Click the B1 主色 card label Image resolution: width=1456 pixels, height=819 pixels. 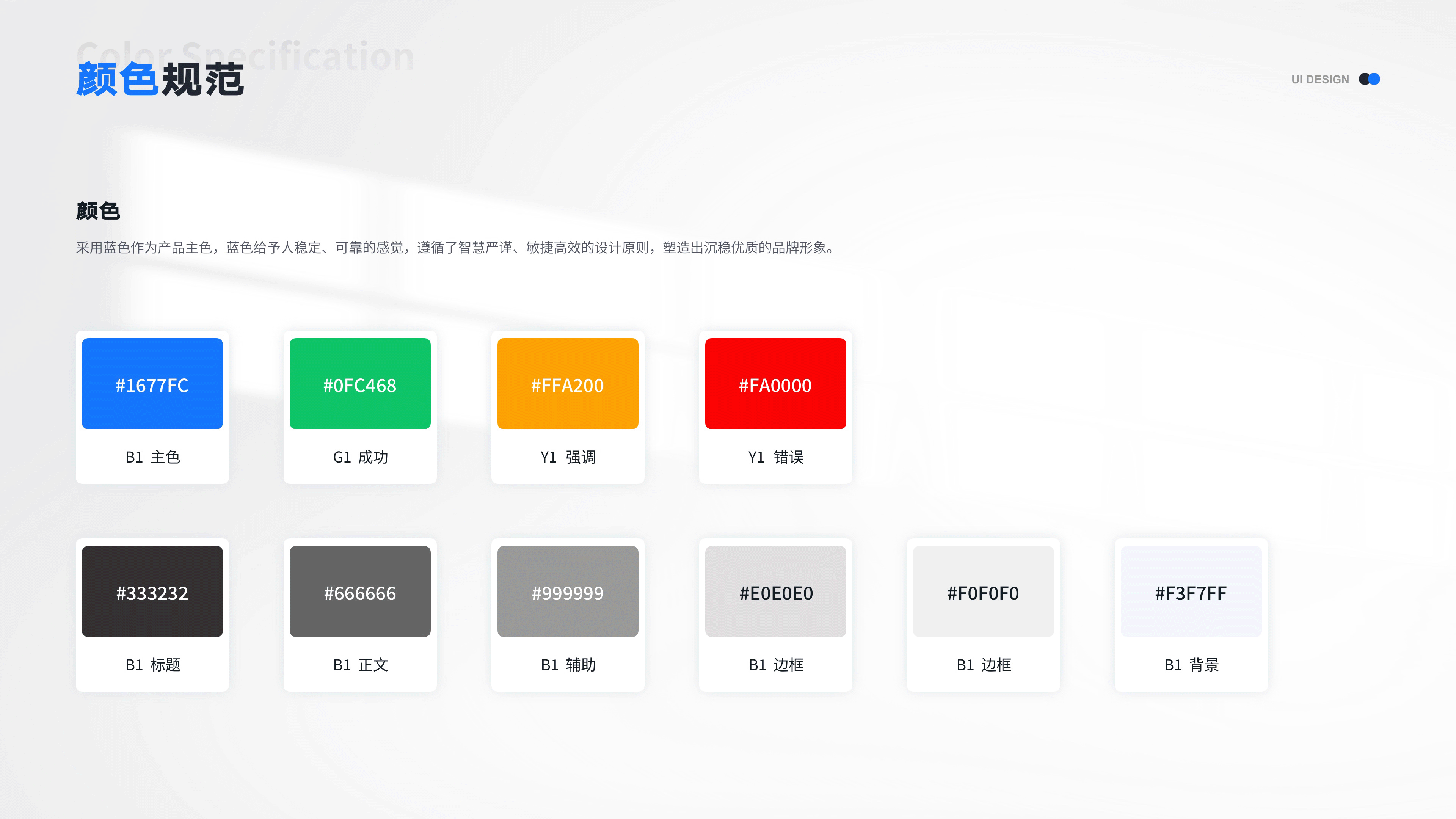pyautogui.click(x=152, y=457)
